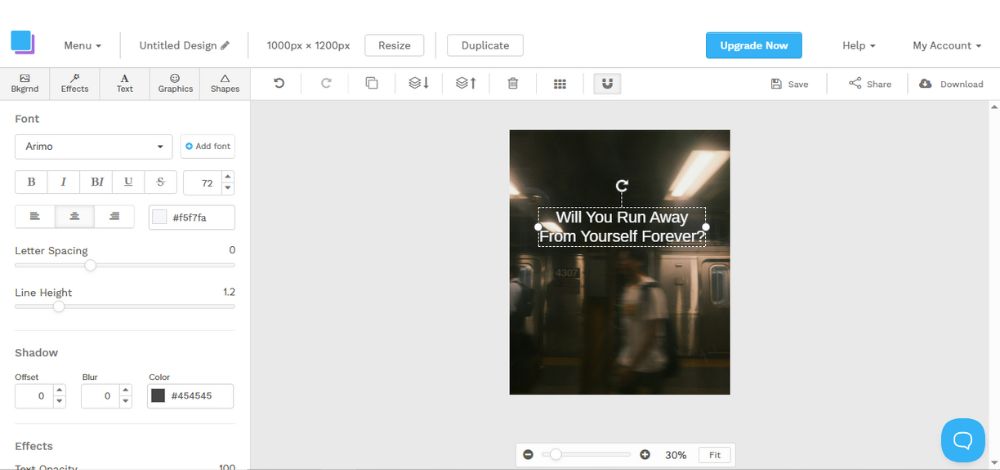Click the Untitled Design title
This screenshot has width=1000, height=470.
pos(178,46)
